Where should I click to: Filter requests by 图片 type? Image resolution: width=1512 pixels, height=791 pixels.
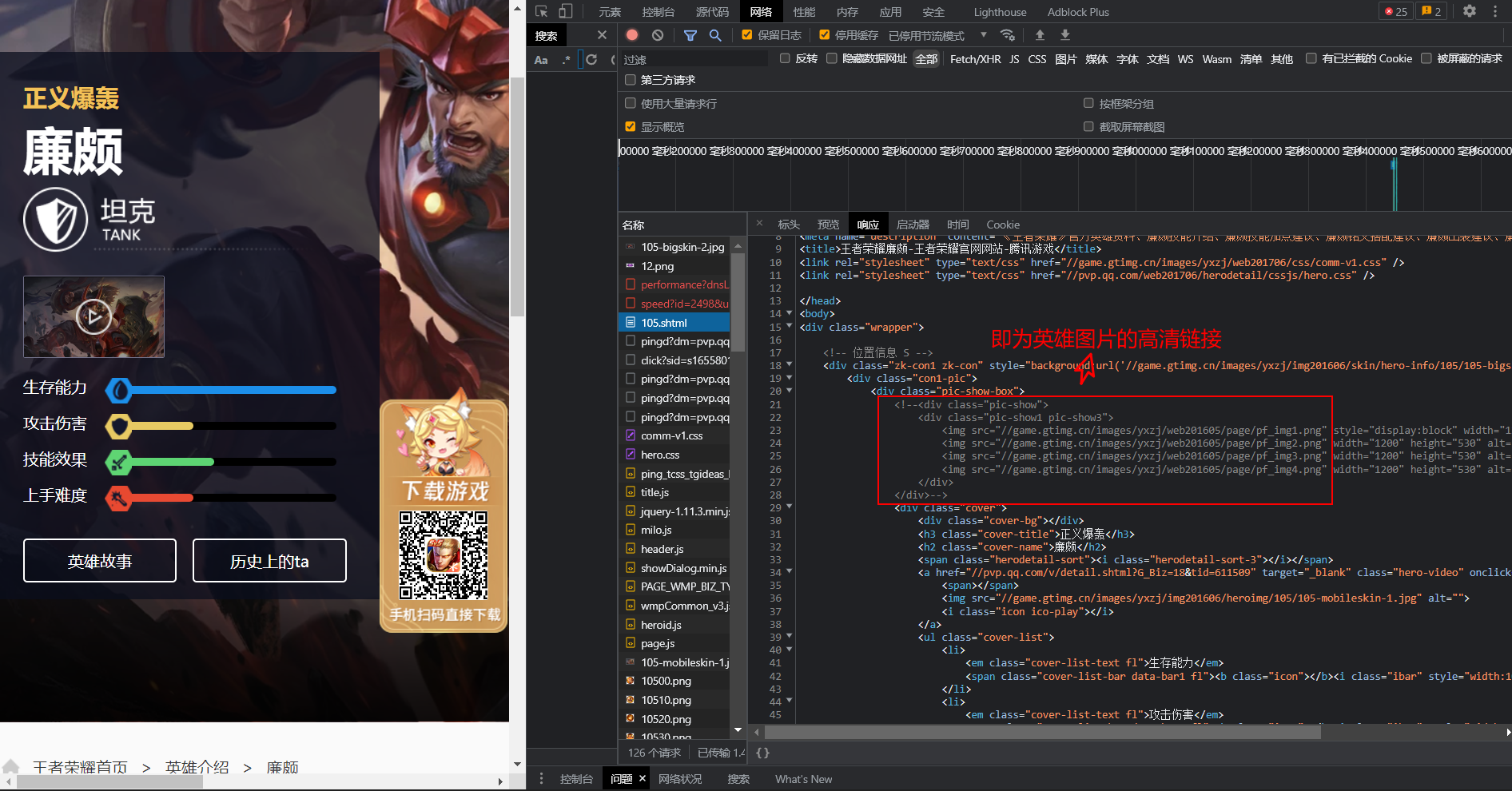tap(1065, 59)
